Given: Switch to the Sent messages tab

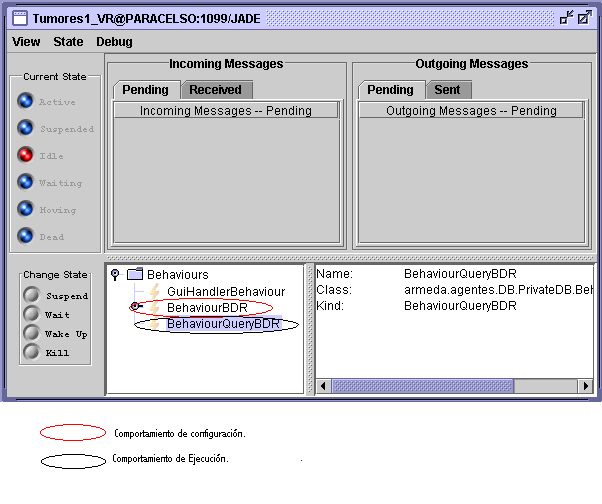Looking at the screenshot, I should [x=447, y=90].
